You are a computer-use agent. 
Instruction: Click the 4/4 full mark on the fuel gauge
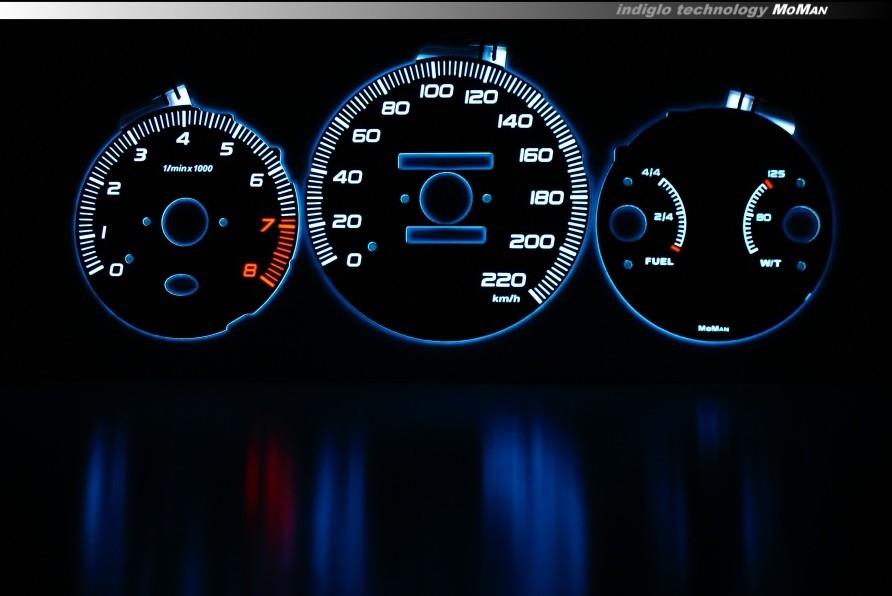pyautogui.click(x=651, y=173)
